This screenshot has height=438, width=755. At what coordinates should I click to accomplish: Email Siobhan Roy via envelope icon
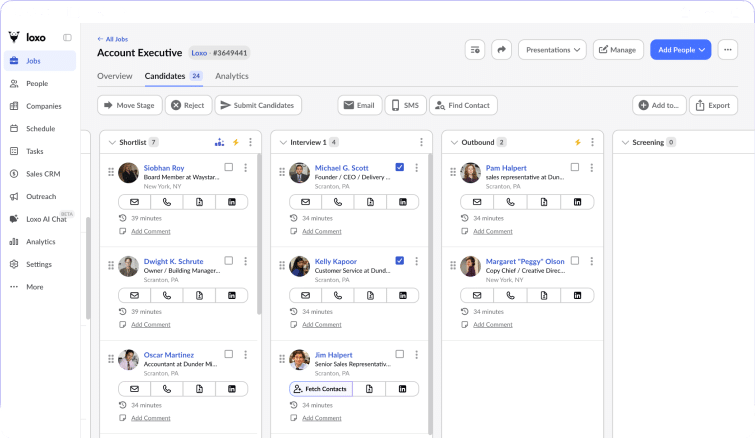tap(134, 202)
